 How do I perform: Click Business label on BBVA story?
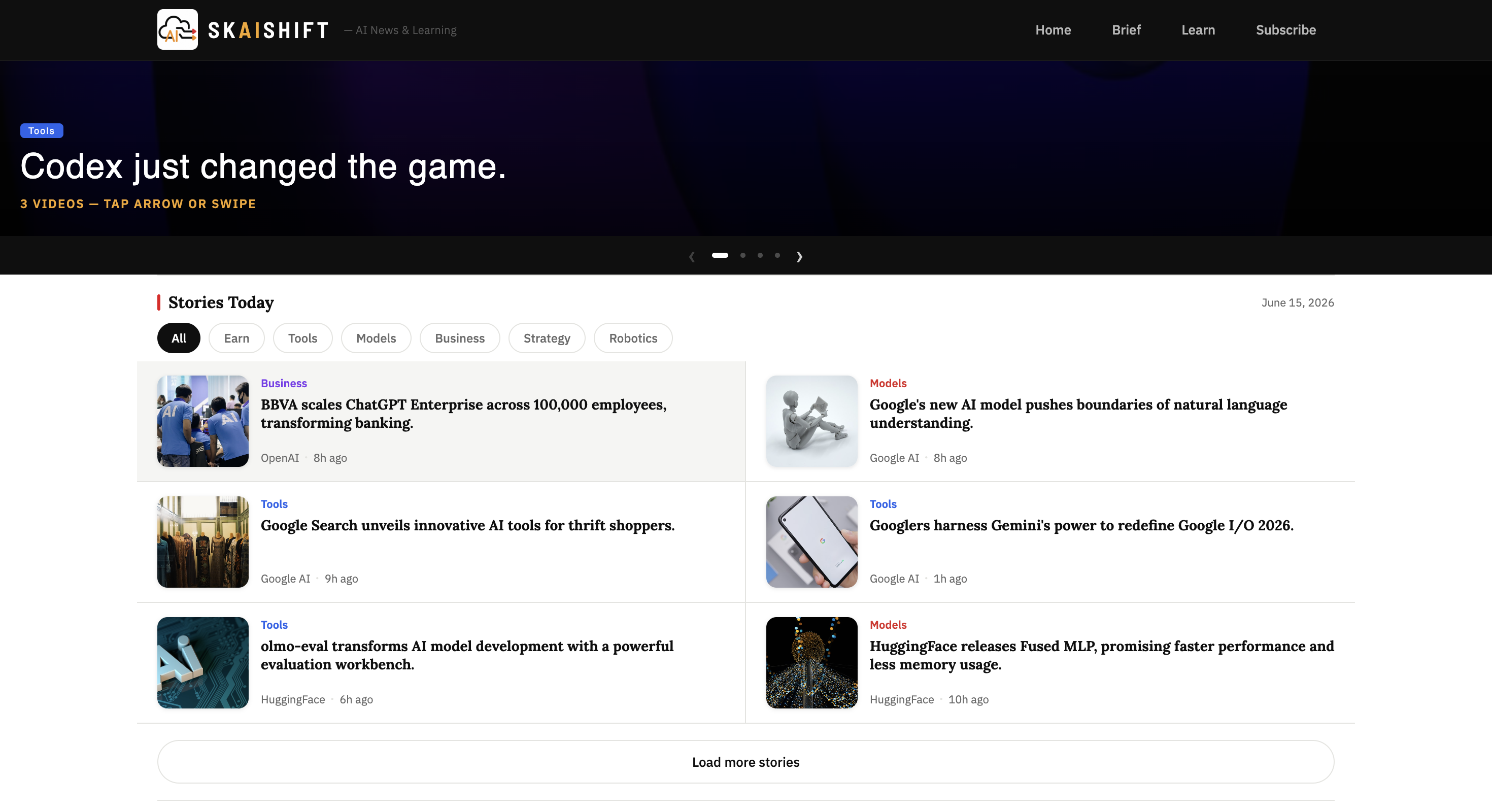pyautogui.click(x=284, y=383)
